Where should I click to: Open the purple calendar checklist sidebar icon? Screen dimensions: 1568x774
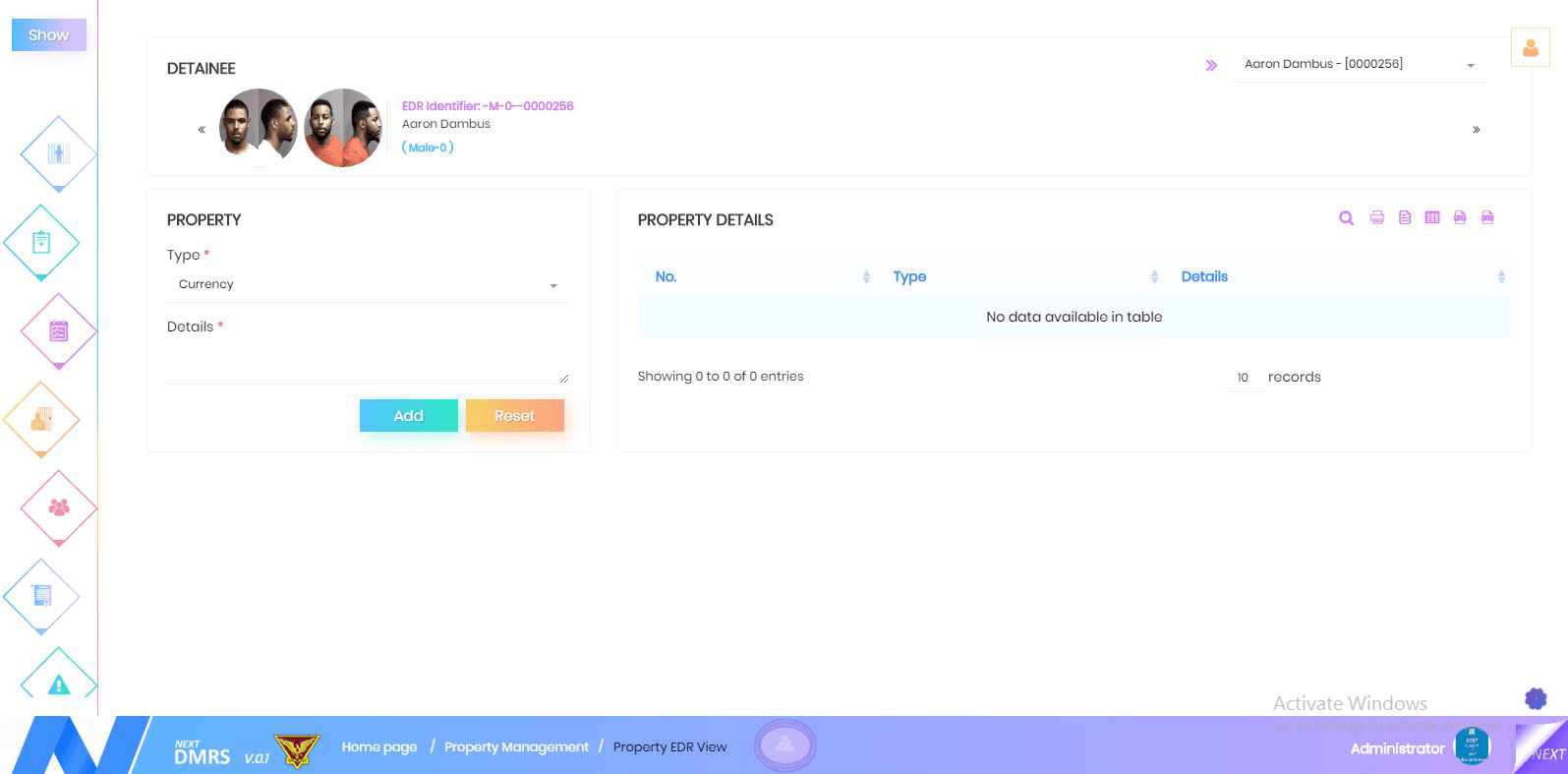coord(58,331)
